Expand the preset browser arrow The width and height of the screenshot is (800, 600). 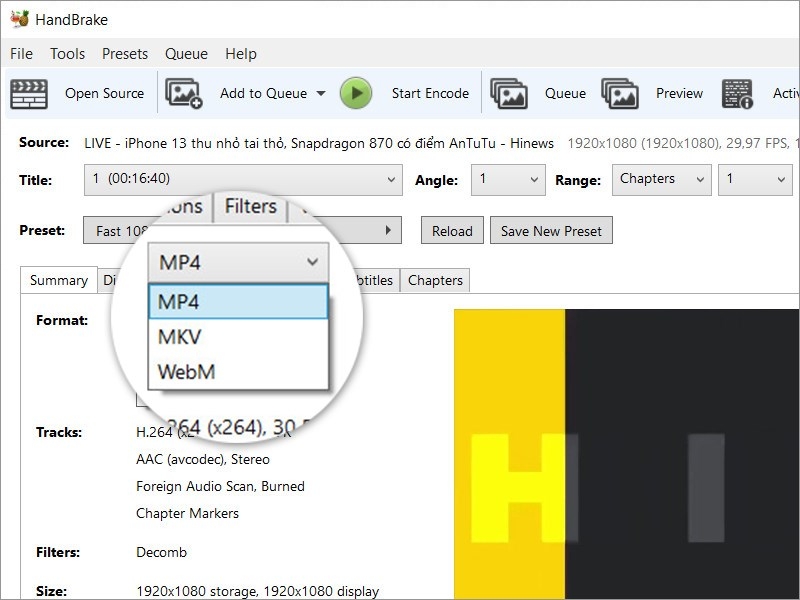click(390, 230)
